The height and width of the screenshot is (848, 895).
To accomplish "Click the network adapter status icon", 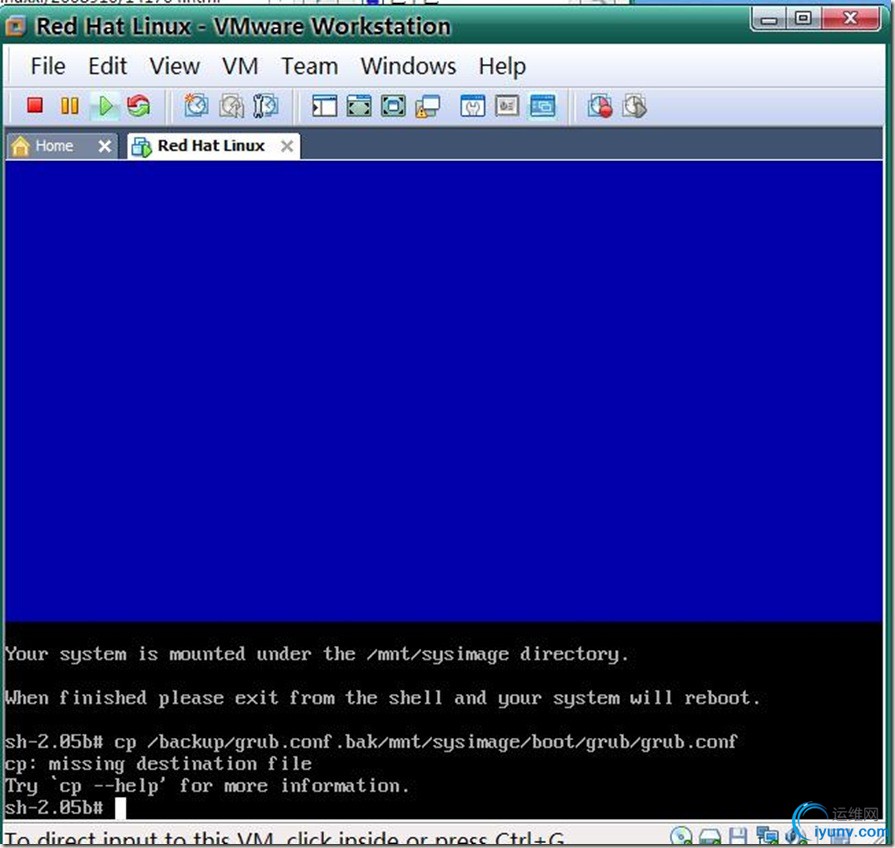I will point(767,836).
